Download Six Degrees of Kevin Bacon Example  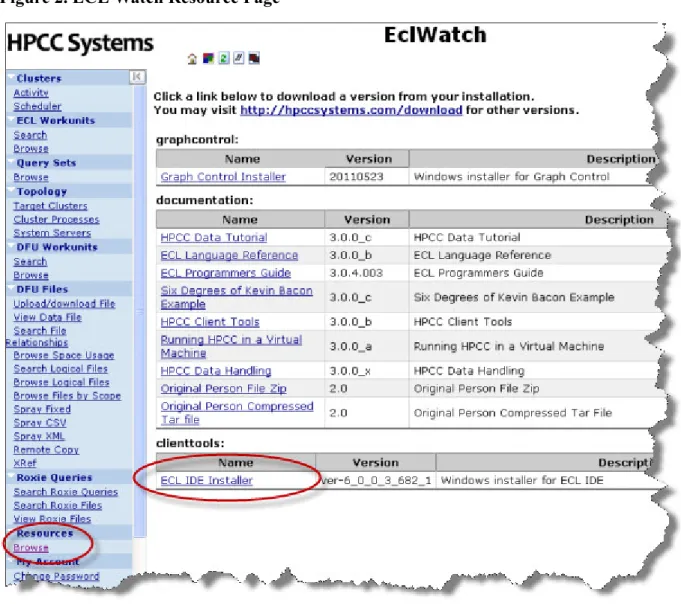tap(236, 297)
